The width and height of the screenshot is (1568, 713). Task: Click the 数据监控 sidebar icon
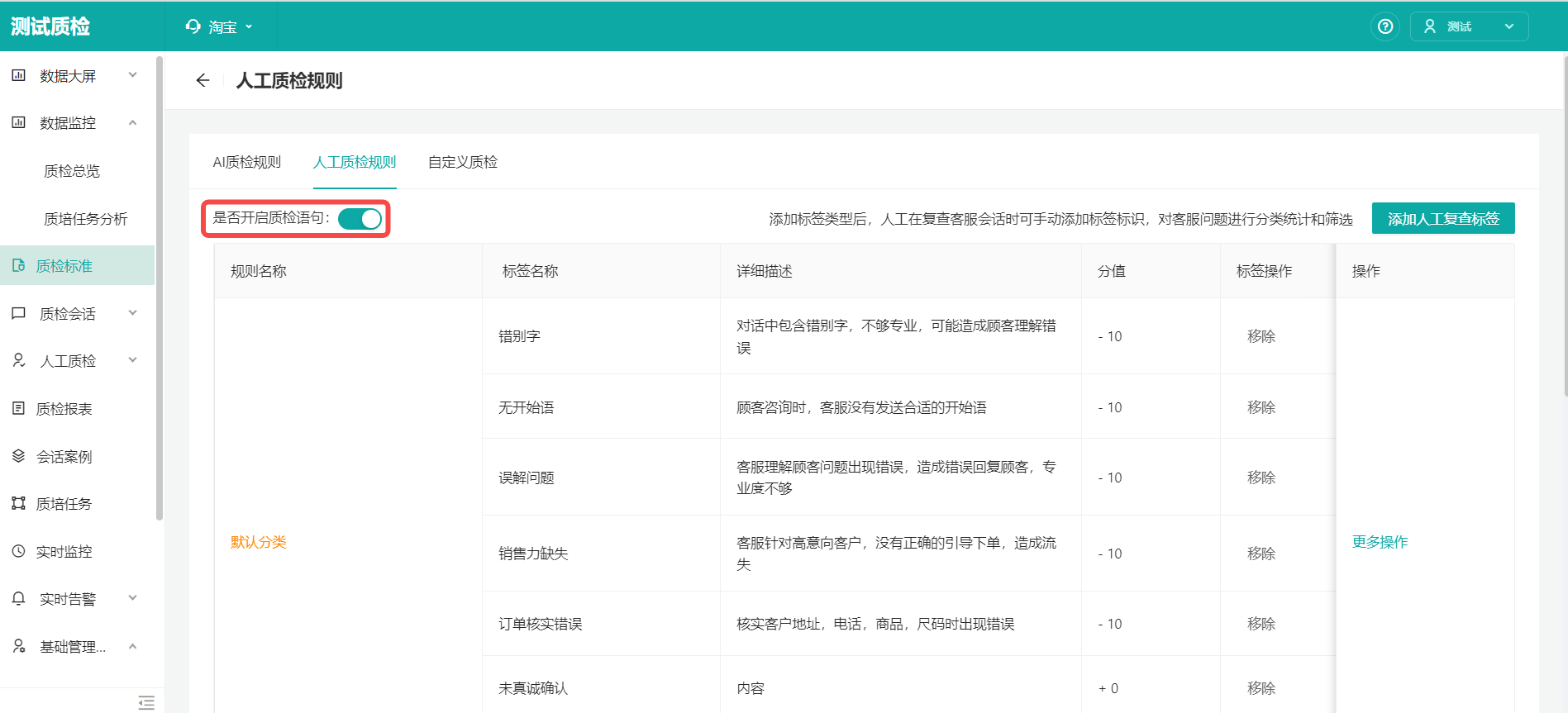[x=18, y=123]
